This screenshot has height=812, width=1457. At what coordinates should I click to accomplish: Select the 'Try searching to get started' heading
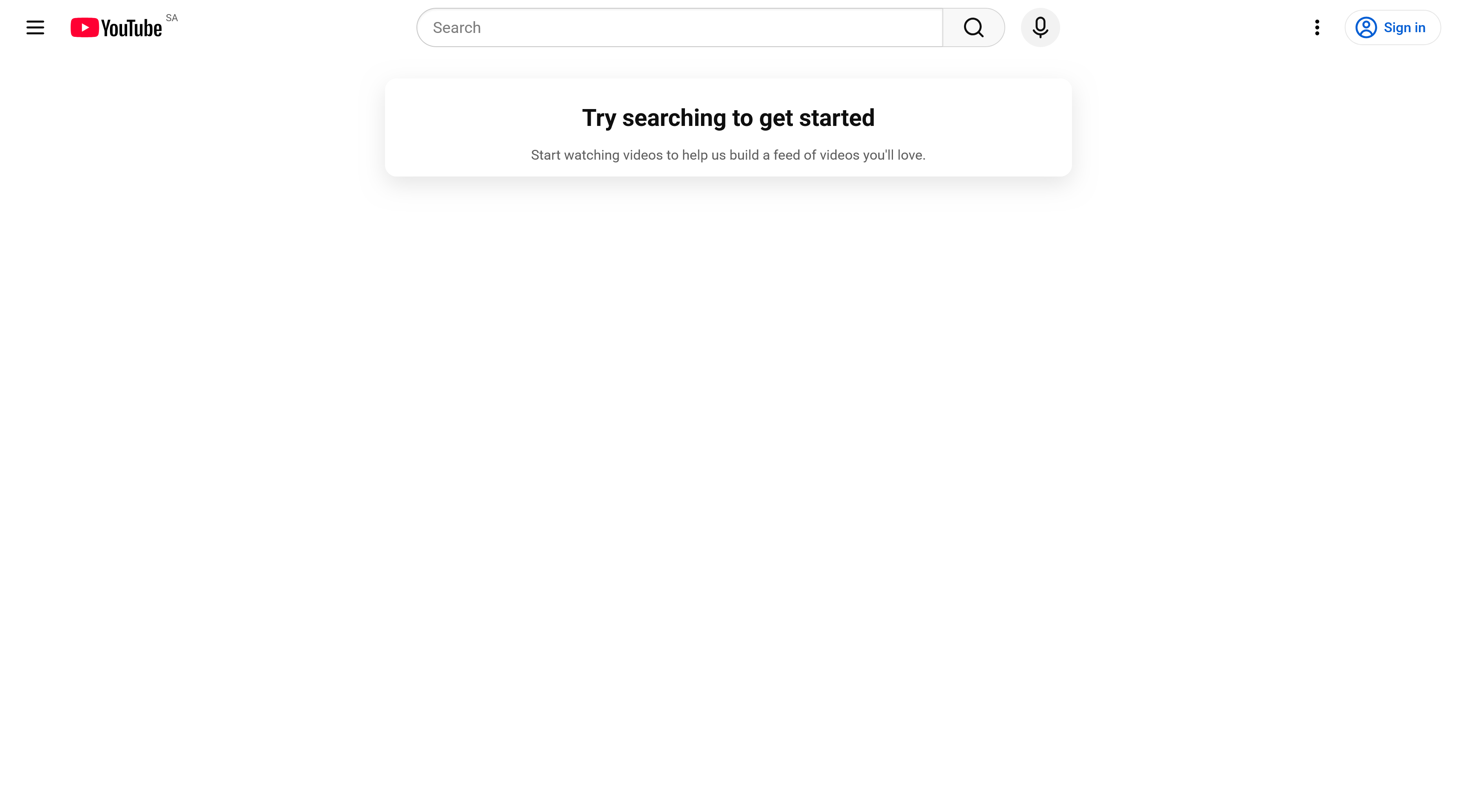[x=728, y=118]
